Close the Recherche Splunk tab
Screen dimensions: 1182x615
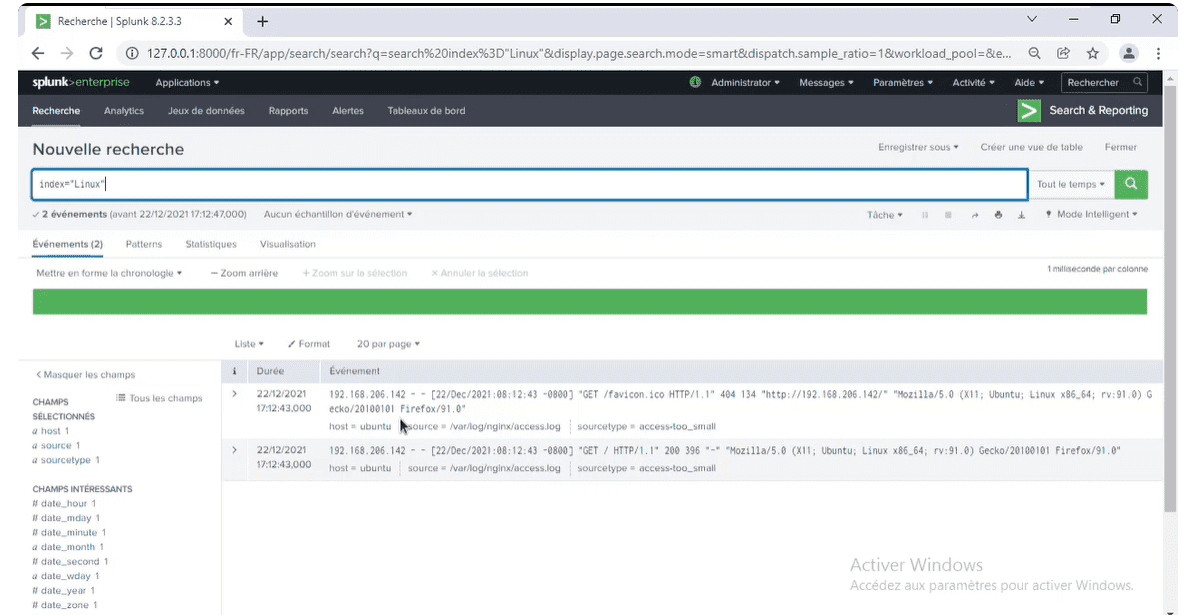[228, 21]
